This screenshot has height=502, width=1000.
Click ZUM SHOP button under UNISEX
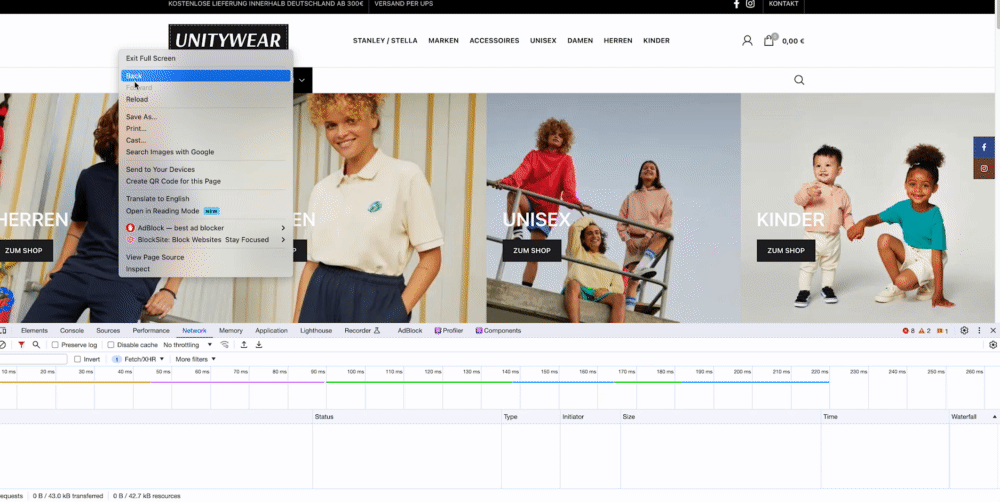532,251
